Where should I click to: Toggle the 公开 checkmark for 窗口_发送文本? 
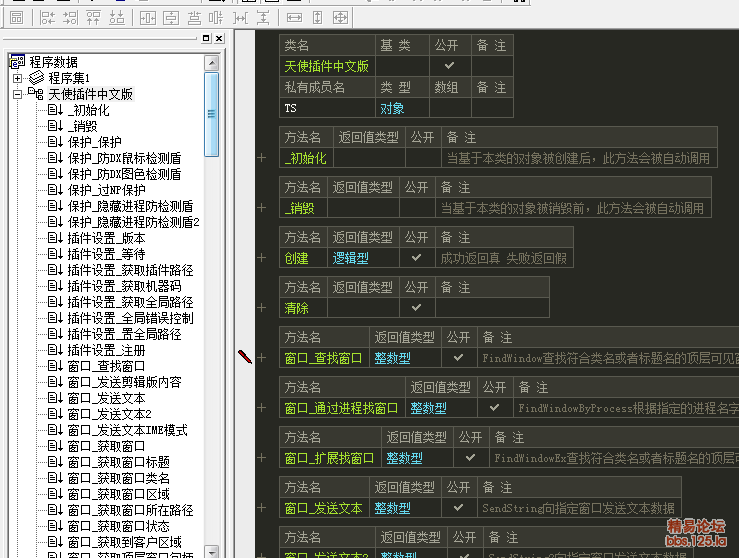point(459,508)
